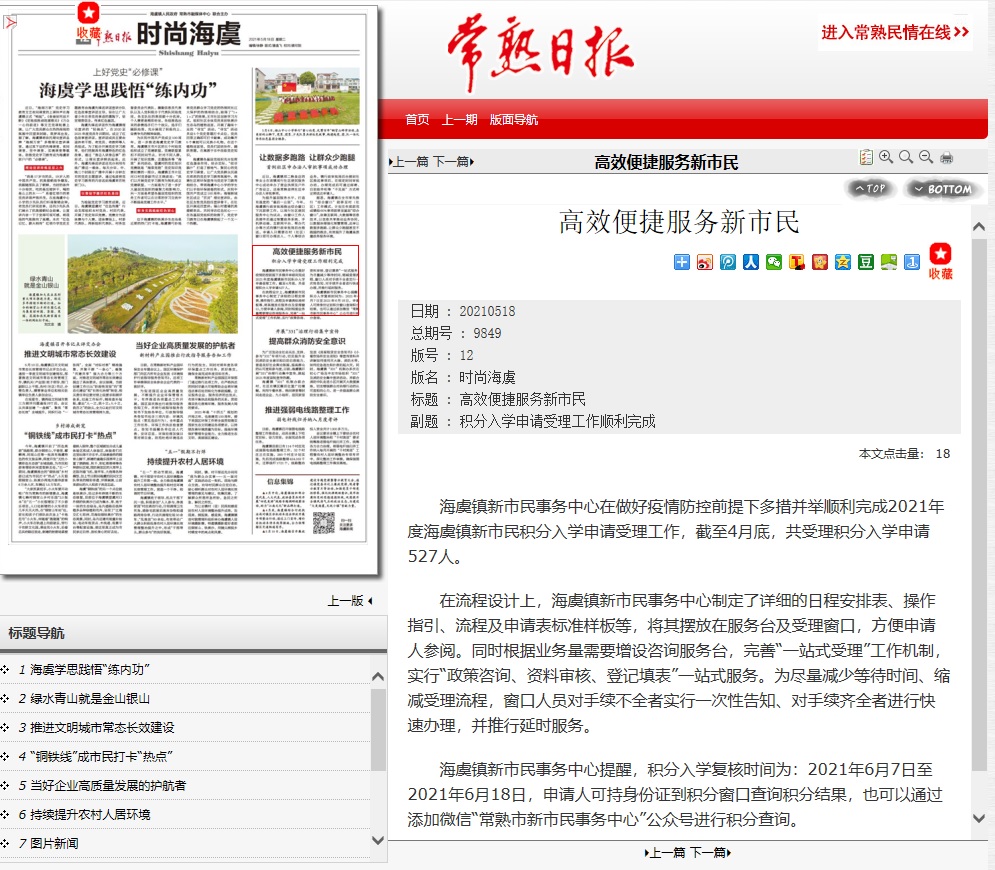Click the hillside park photo on newspaper page
This screenshot has width=995, height=870.
[x=152, y=284]
